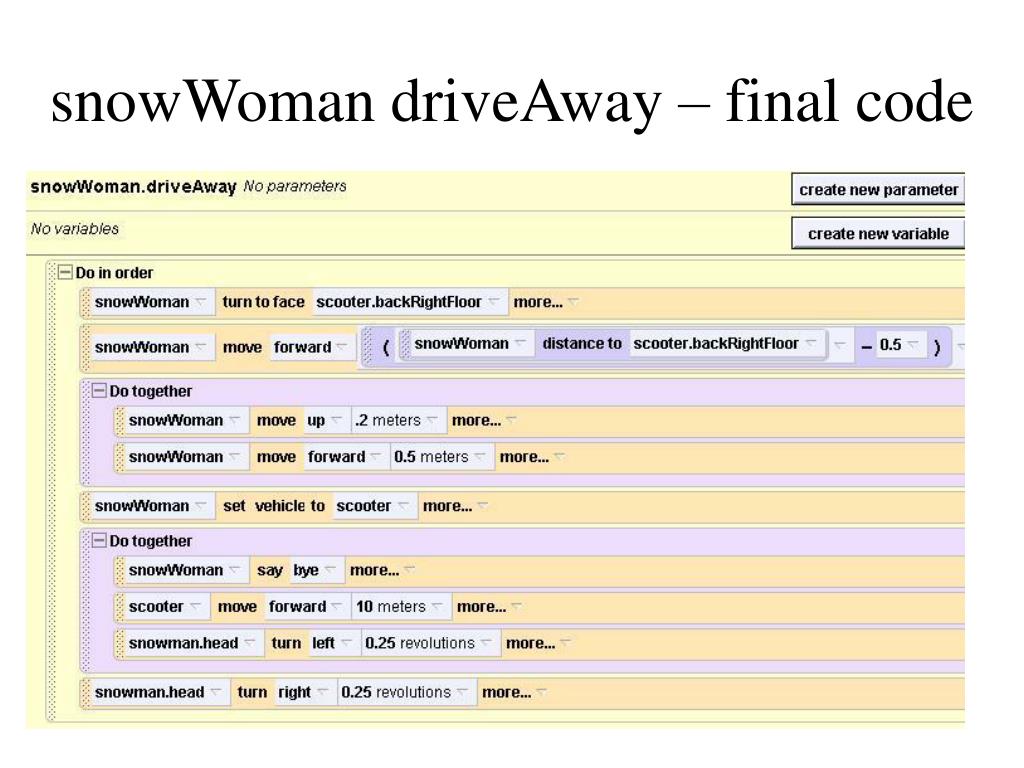Viewport: 1024px width, 768px height.
Task: Collapse the Do in order block
Action: [x=65, y=272]
